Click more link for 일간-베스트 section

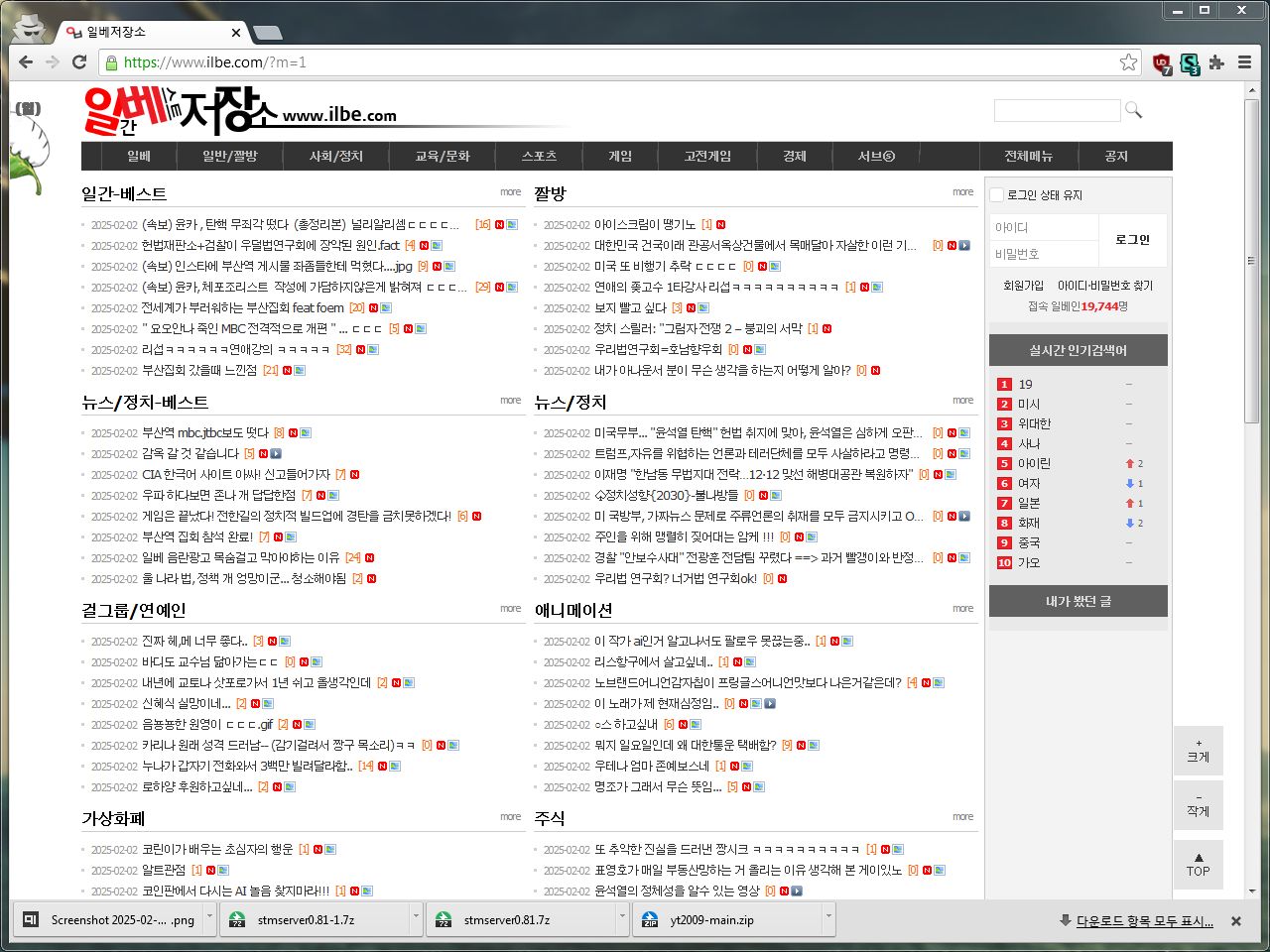[x=510, y=192]
